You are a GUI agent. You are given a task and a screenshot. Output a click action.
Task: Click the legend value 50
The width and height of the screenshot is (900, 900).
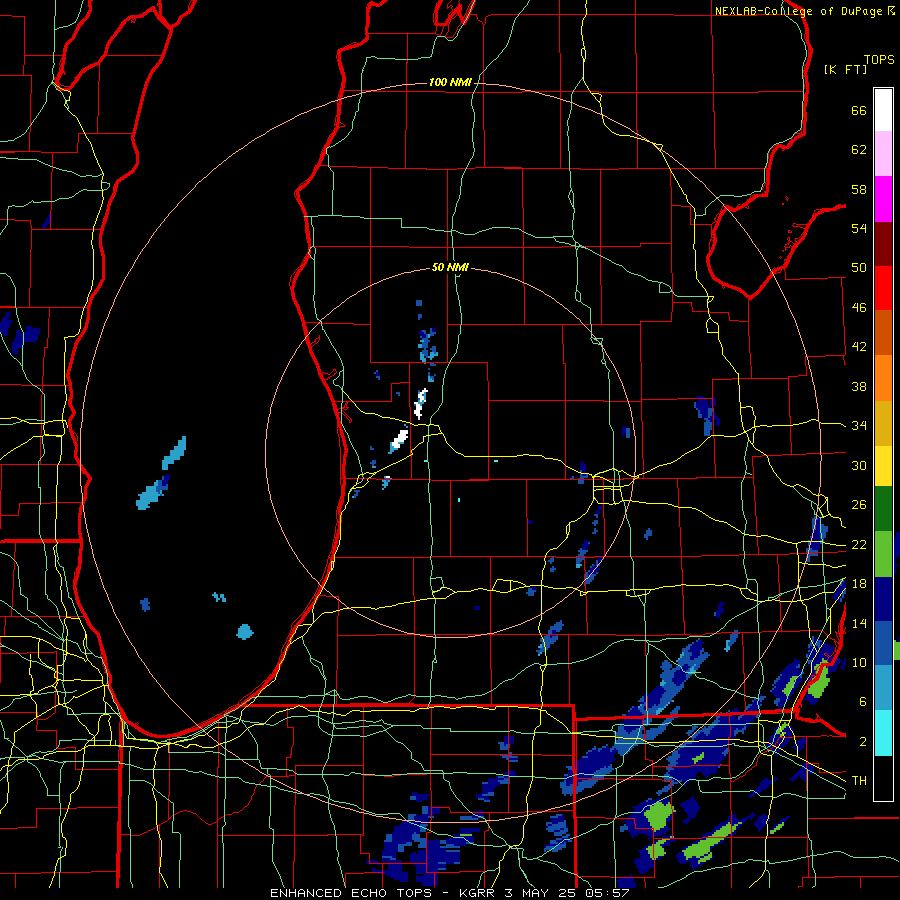point(859,268)
